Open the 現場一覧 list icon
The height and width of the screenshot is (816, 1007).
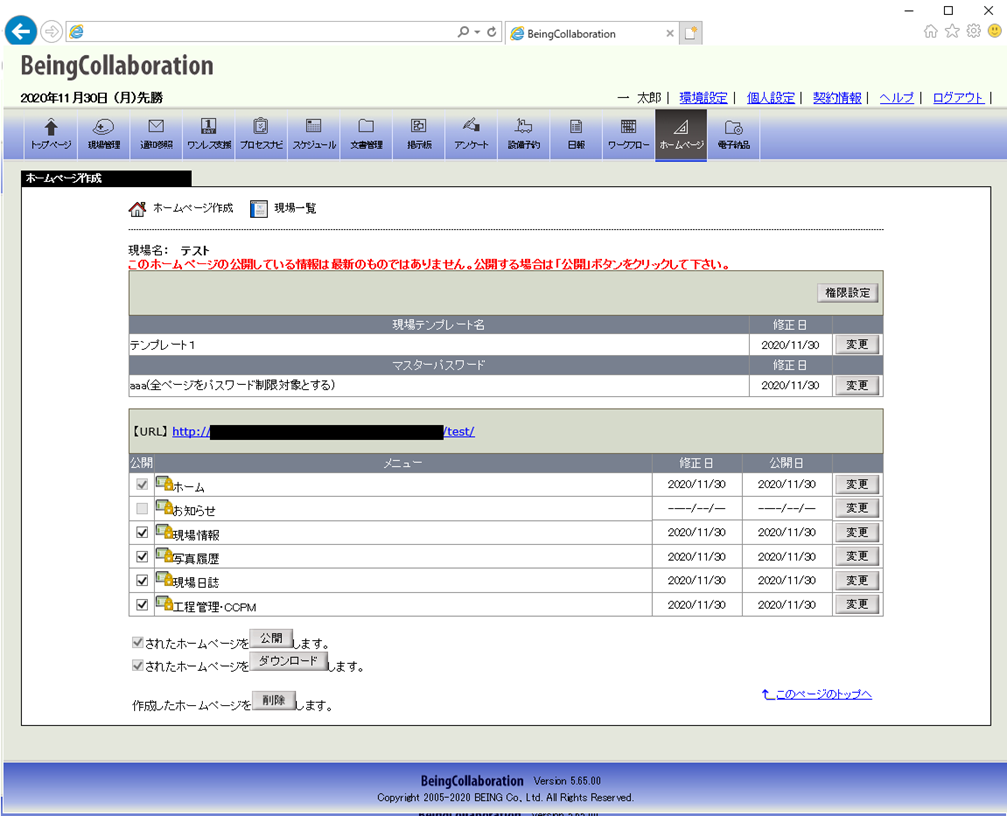[x=259, y=209]
